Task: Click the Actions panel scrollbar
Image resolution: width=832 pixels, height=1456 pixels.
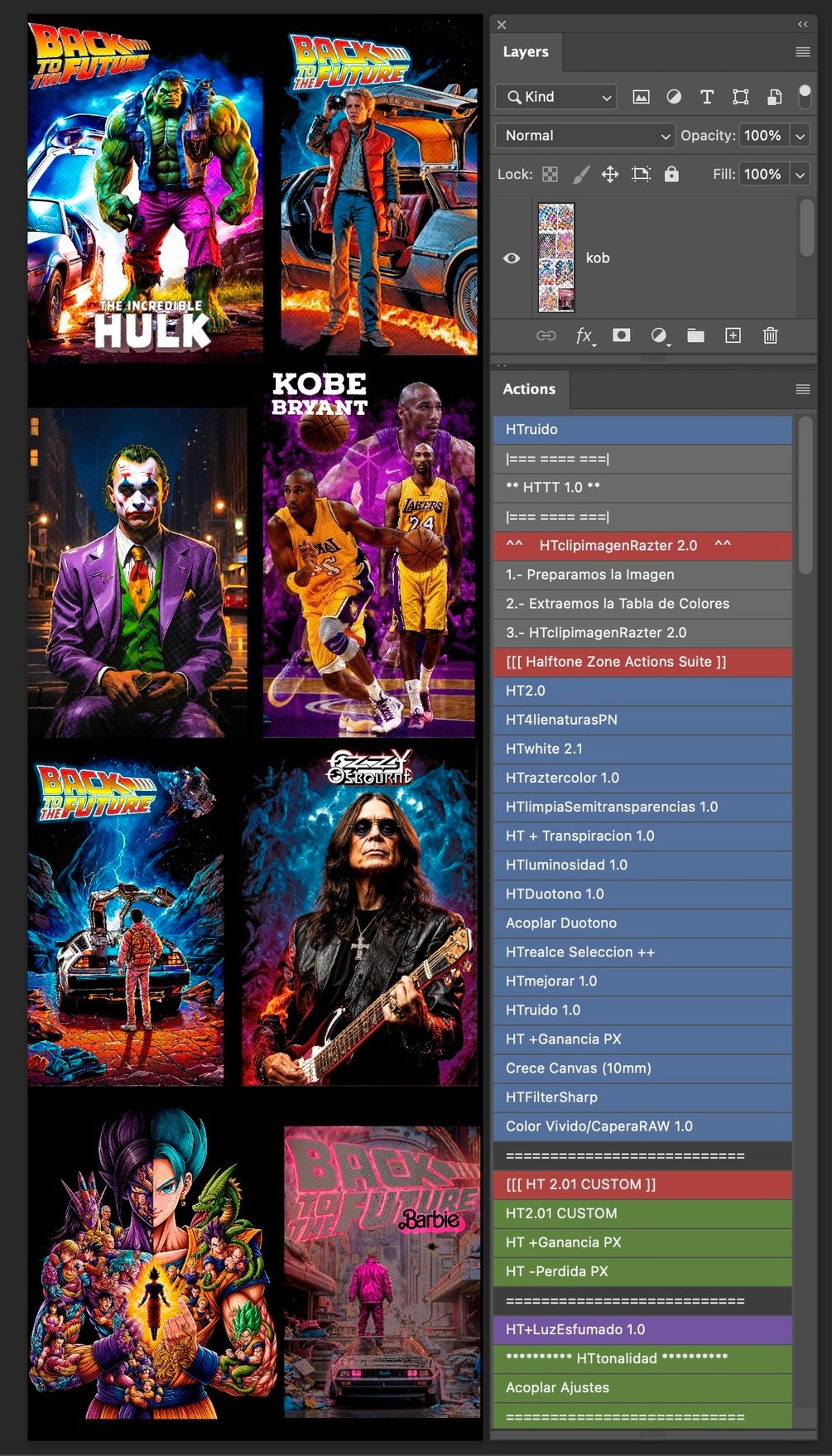Action: 806,495
